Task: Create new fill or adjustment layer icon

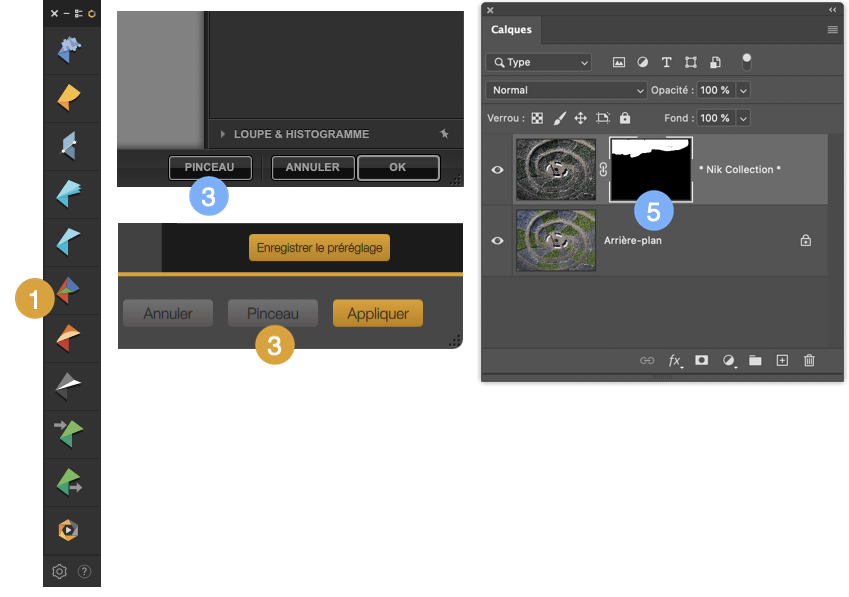Action: pos(729,360)
